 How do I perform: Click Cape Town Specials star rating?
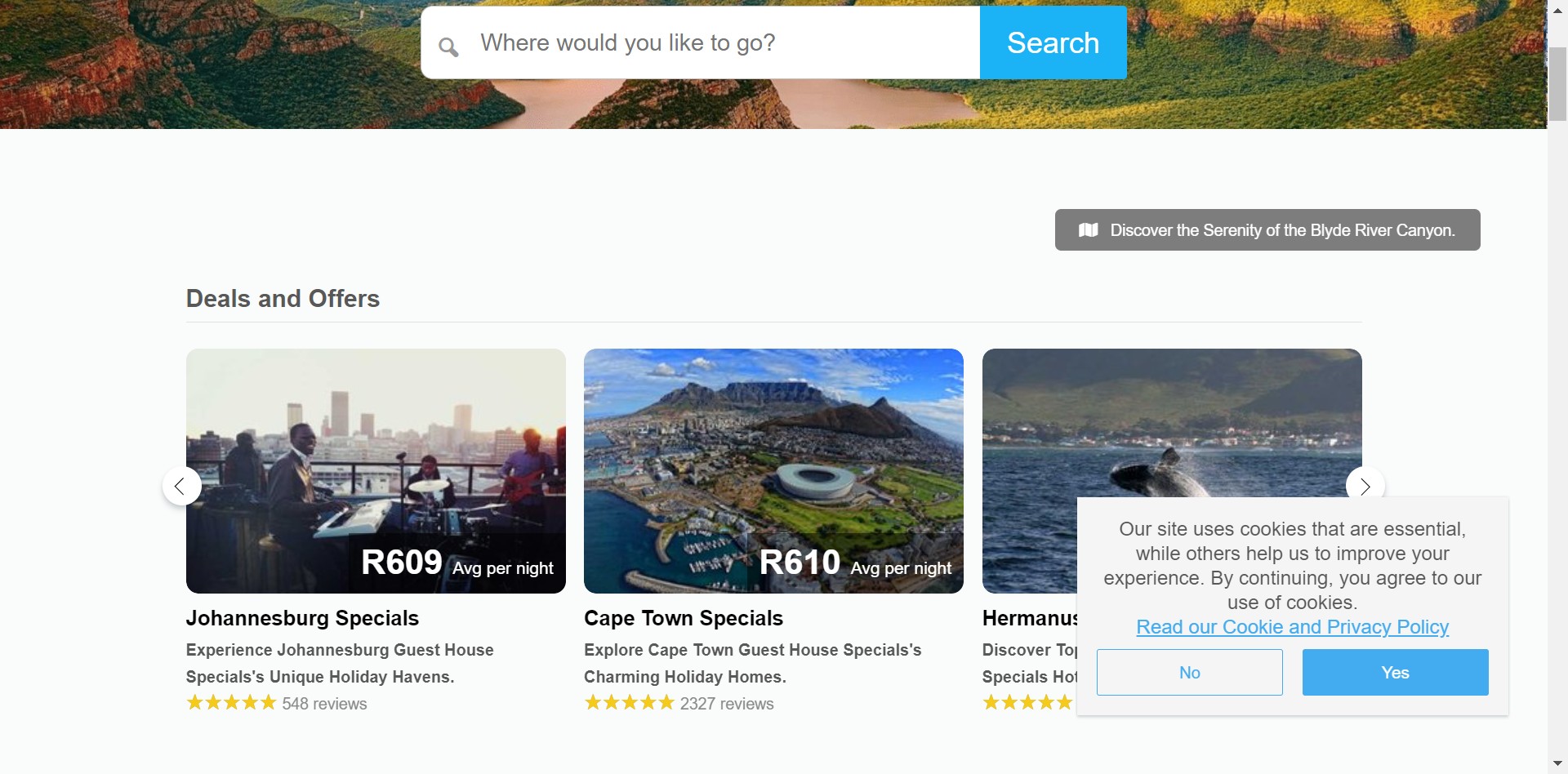629,703
